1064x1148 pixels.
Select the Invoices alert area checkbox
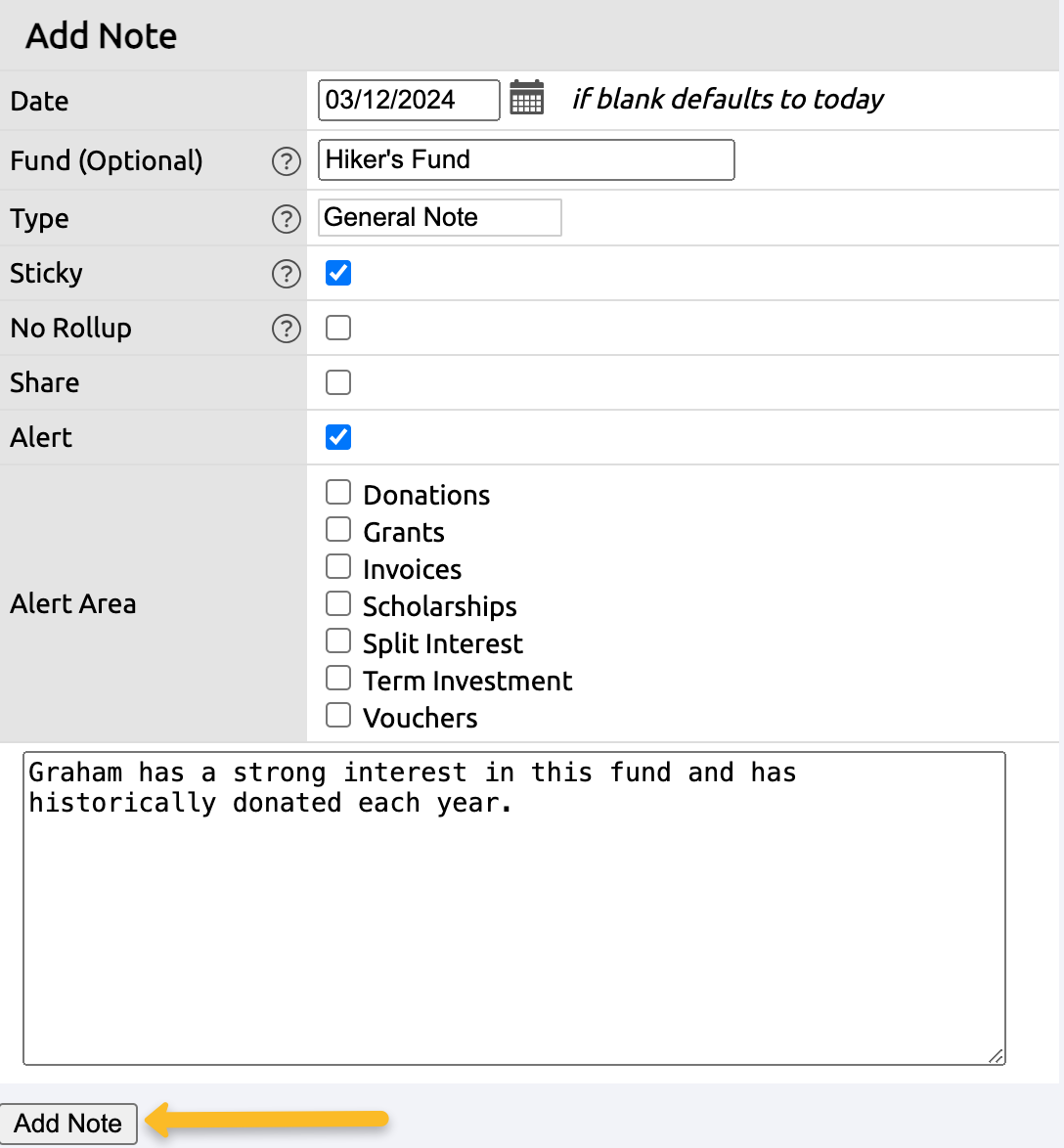click(337, 566)
